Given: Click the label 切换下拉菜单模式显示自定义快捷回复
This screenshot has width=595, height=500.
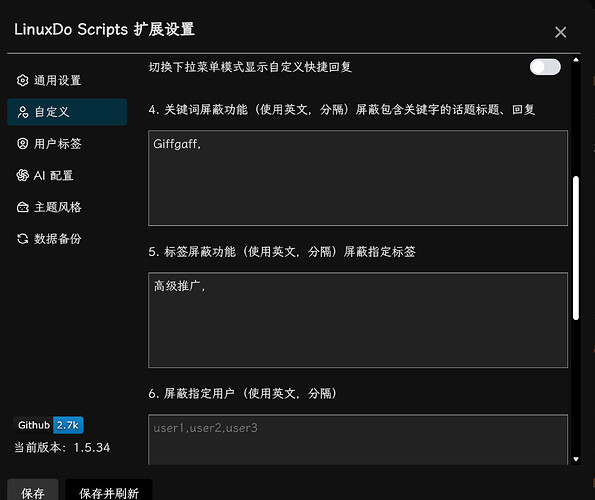Looking at the screenshot, I should point(250,67).
